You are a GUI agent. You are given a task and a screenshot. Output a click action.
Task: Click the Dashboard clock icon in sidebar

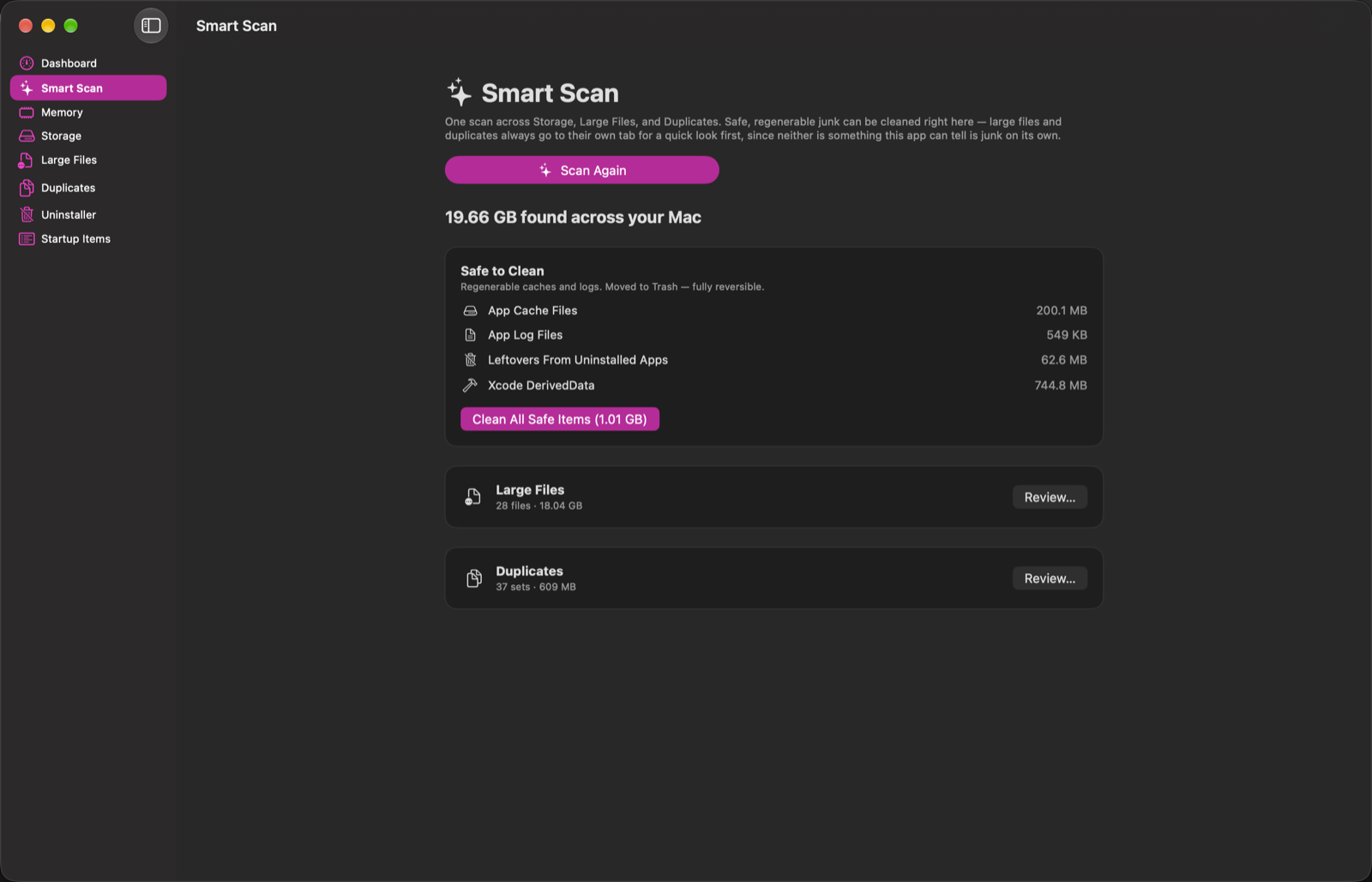pos(27,63)
